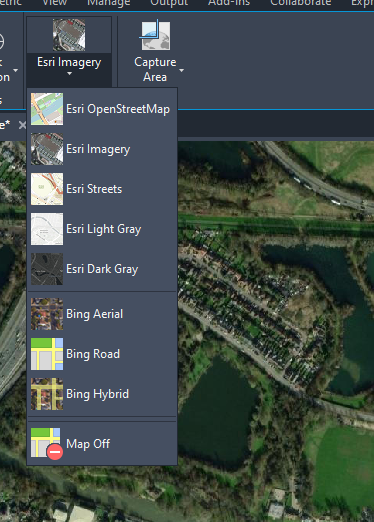Viewport: 374px width, 522px height.
Task: Click the Bing Road label text
Action: [93, 354]
